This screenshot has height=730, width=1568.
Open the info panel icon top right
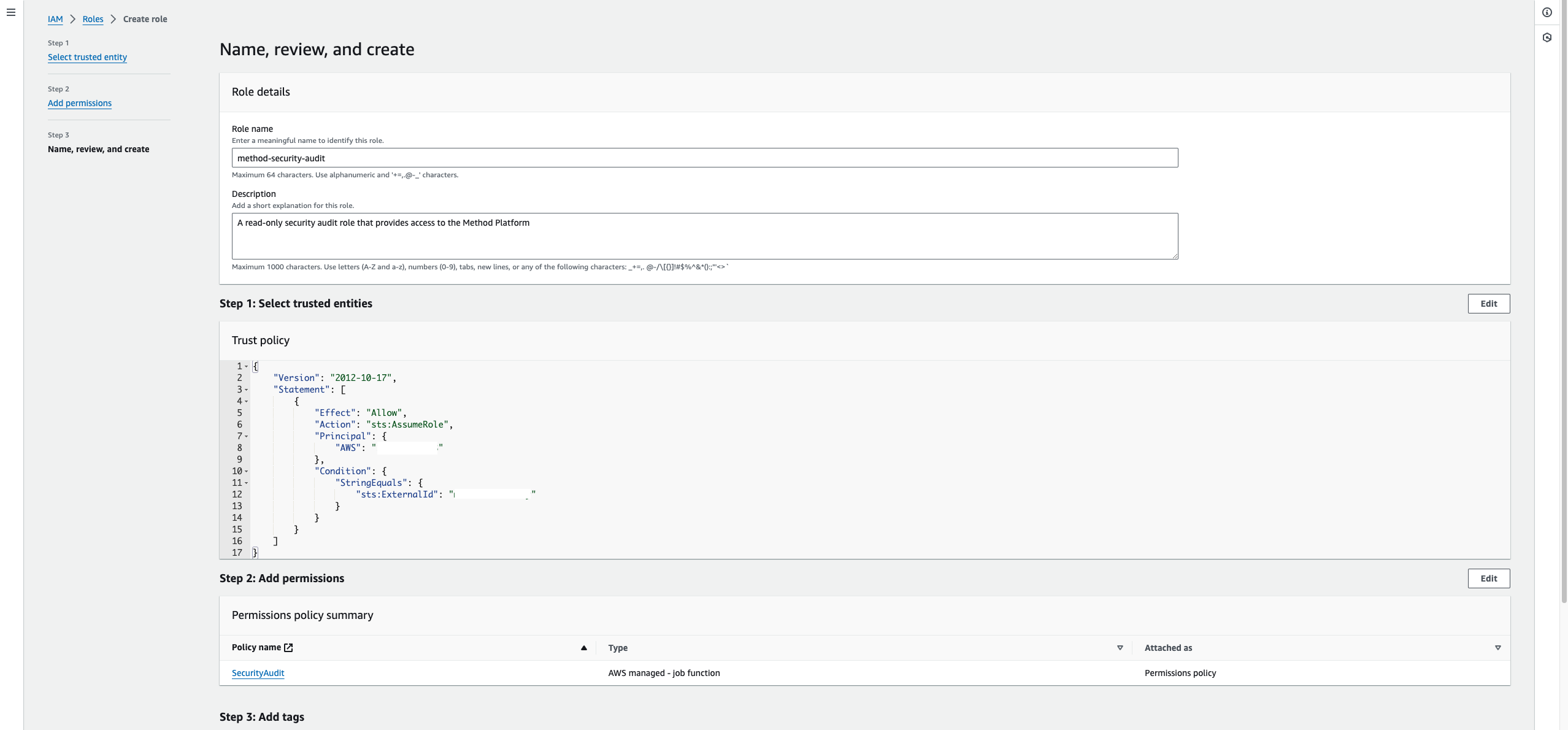1547,12
